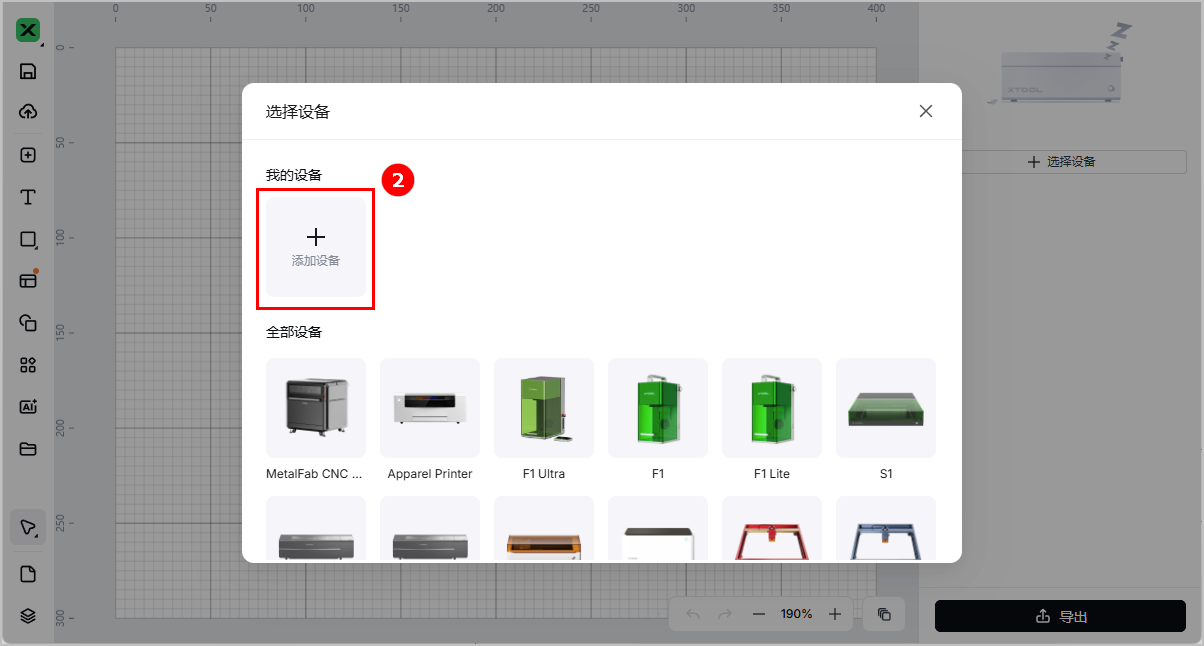This screenshot has width=1204, height=646.
Task: Choose the Apparel Printer device
Action: pyautogui.click(x=430, y=408)
